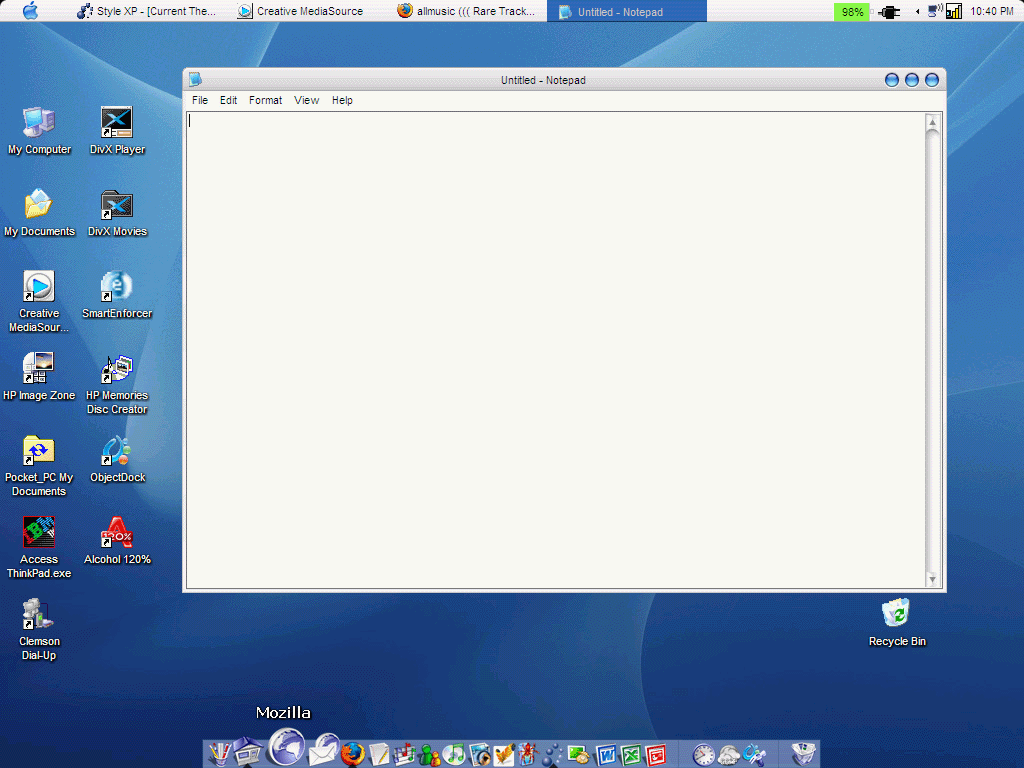Screen dimensions: 1024x768
Task: Click the AC power plug tray icon
Action: [x=889, y=12]
